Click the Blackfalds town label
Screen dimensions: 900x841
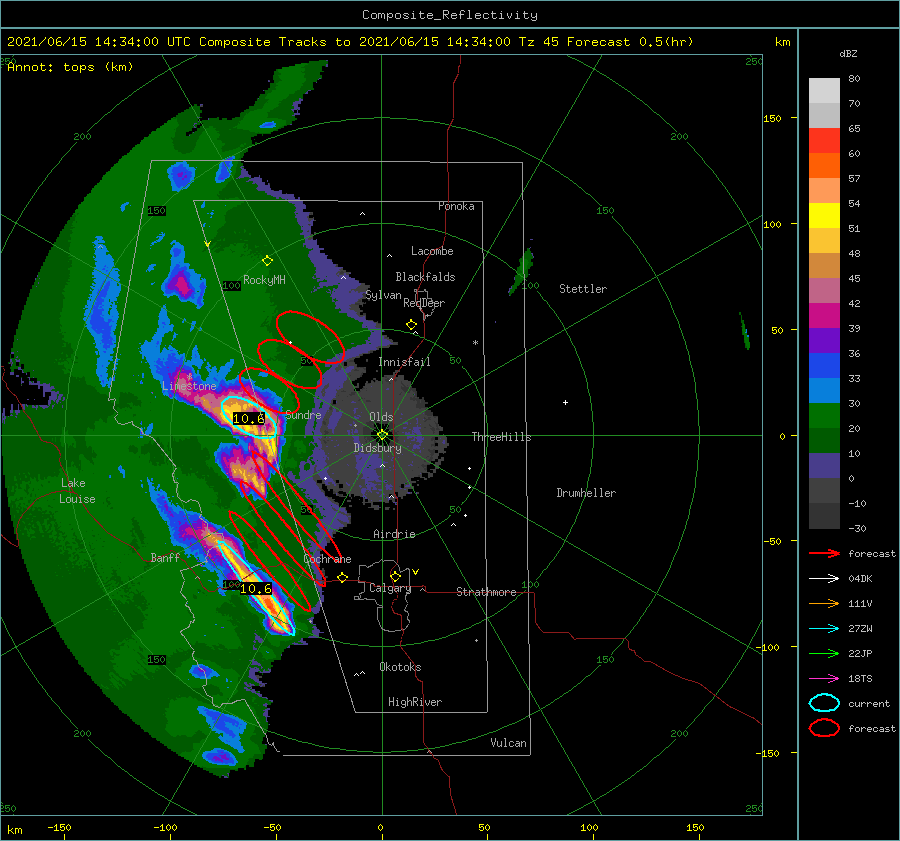425,277
